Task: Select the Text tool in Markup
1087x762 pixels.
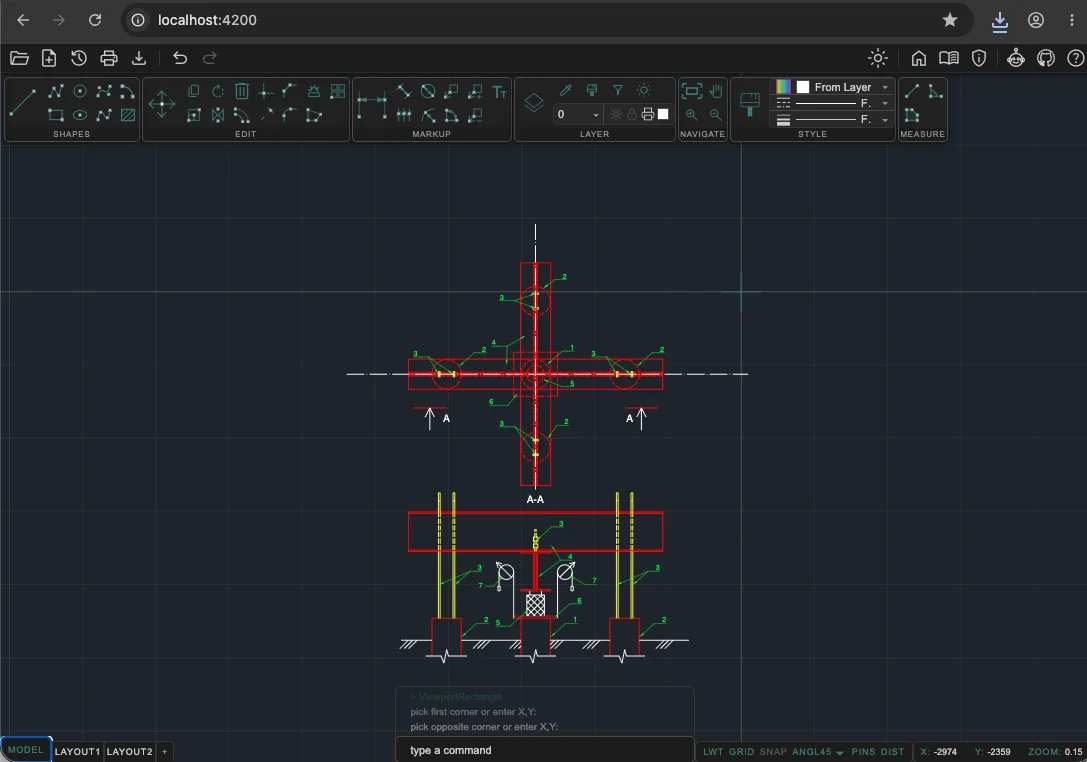Action: (499, 92)
